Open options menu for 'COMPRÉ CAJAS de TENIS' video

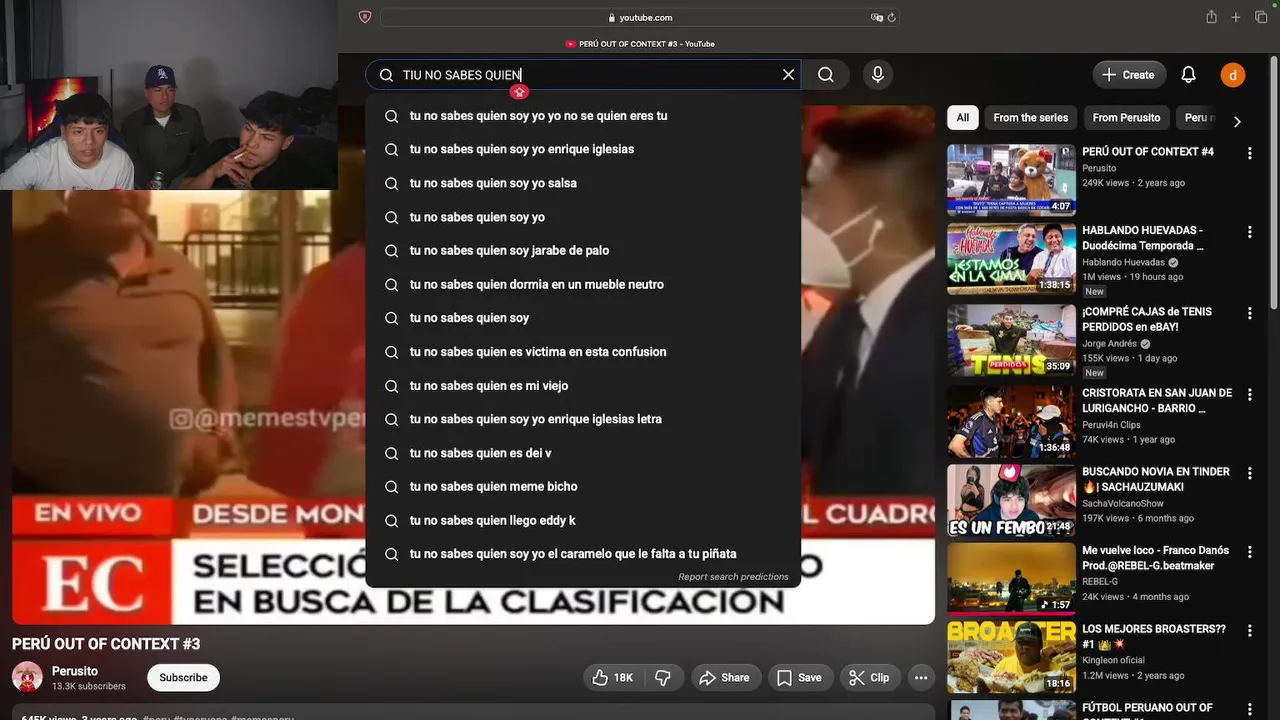click(1249, 313)
